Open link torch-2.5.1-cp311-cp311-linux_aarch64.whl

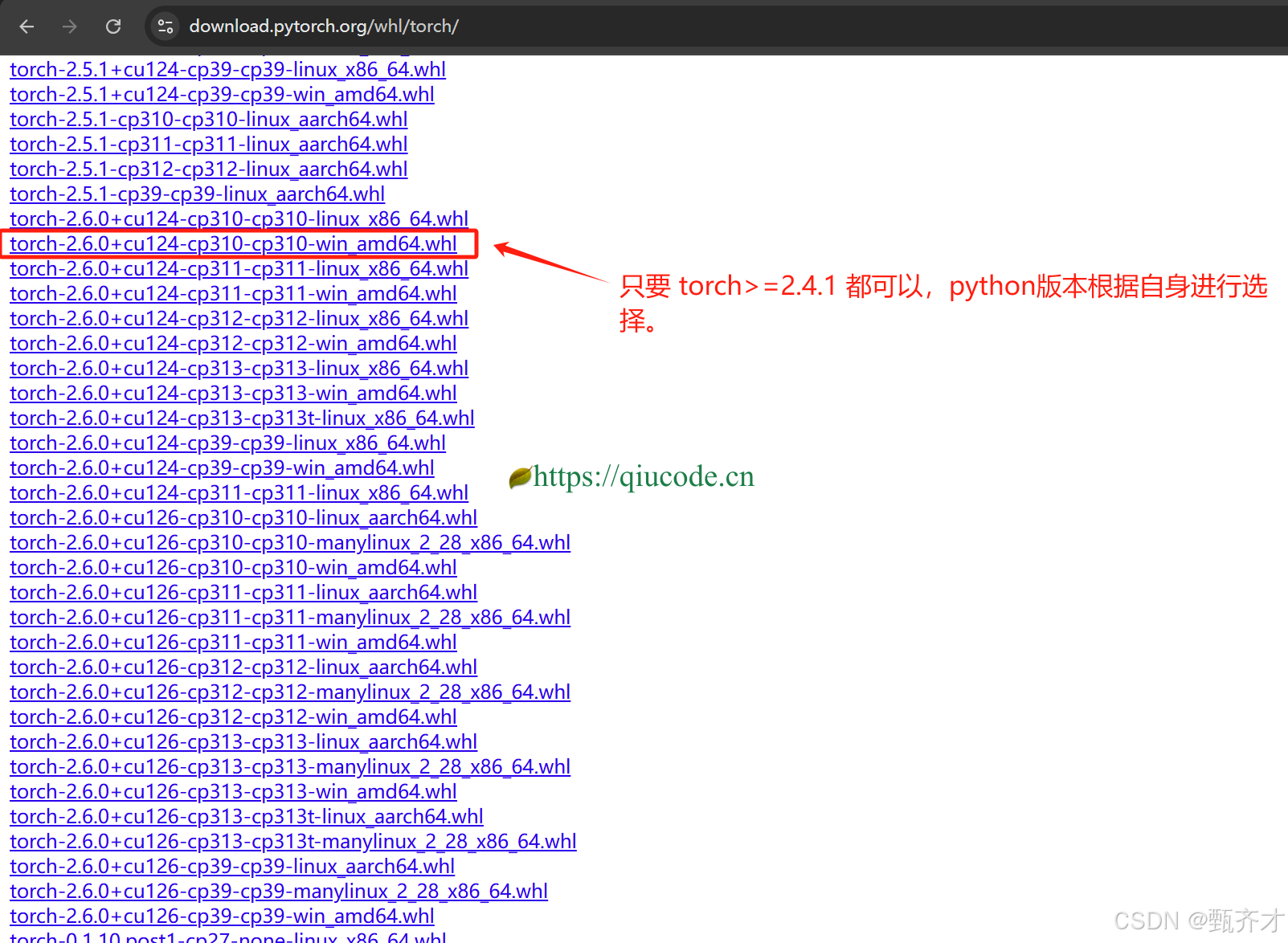click(209, 145)
